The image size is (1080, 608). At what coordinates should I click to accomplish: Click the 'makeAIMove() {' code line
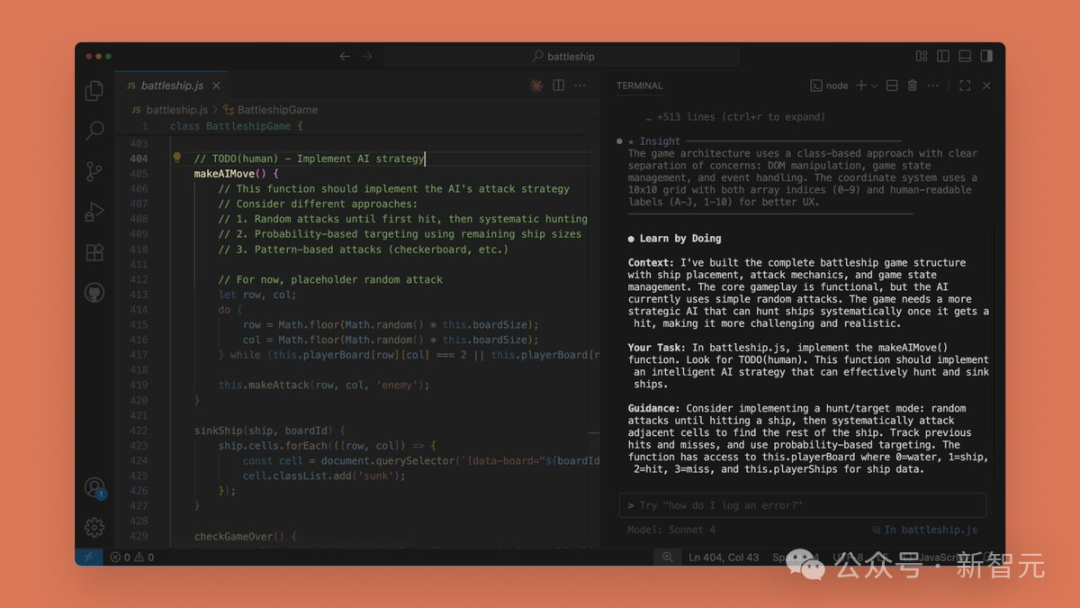pyautogui.click(x=236, y=174)
